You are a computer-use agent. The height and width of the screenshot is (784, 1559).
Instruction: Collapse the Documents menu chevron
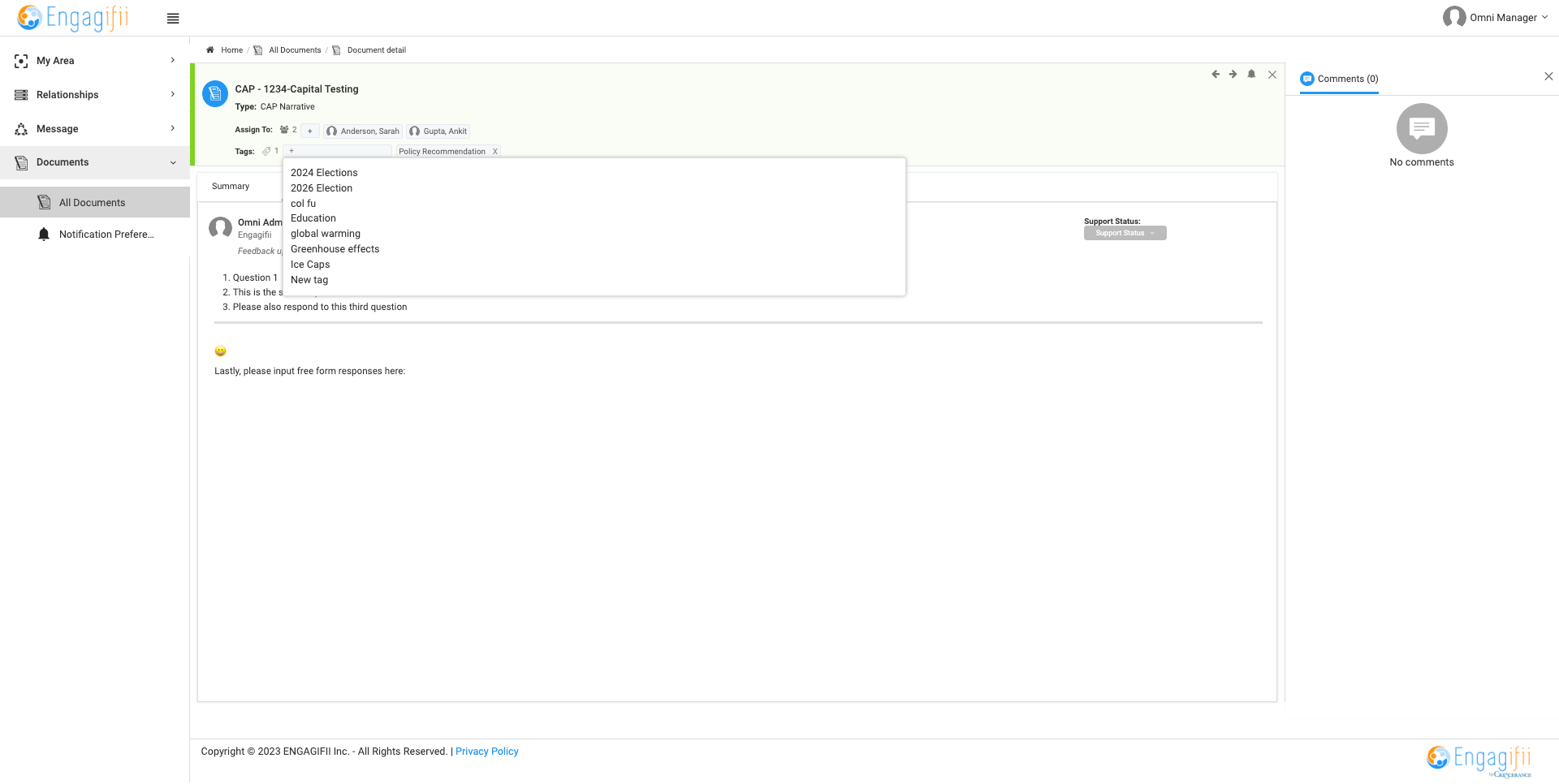pos(173,162)
